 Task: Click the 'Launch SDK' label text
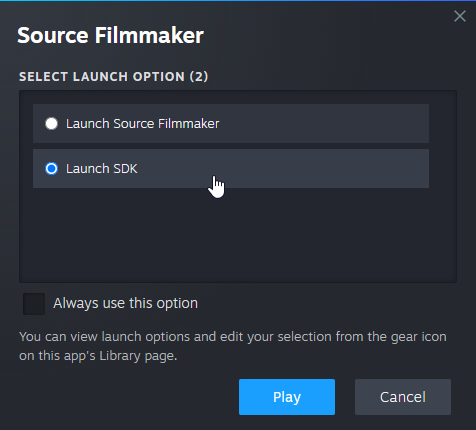point(102,169)
